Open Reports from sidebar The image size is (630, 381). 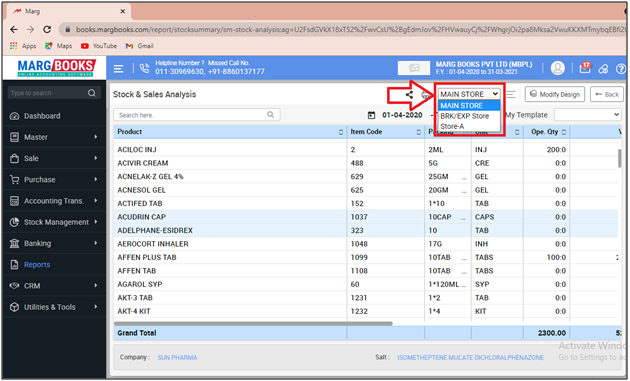54,265
